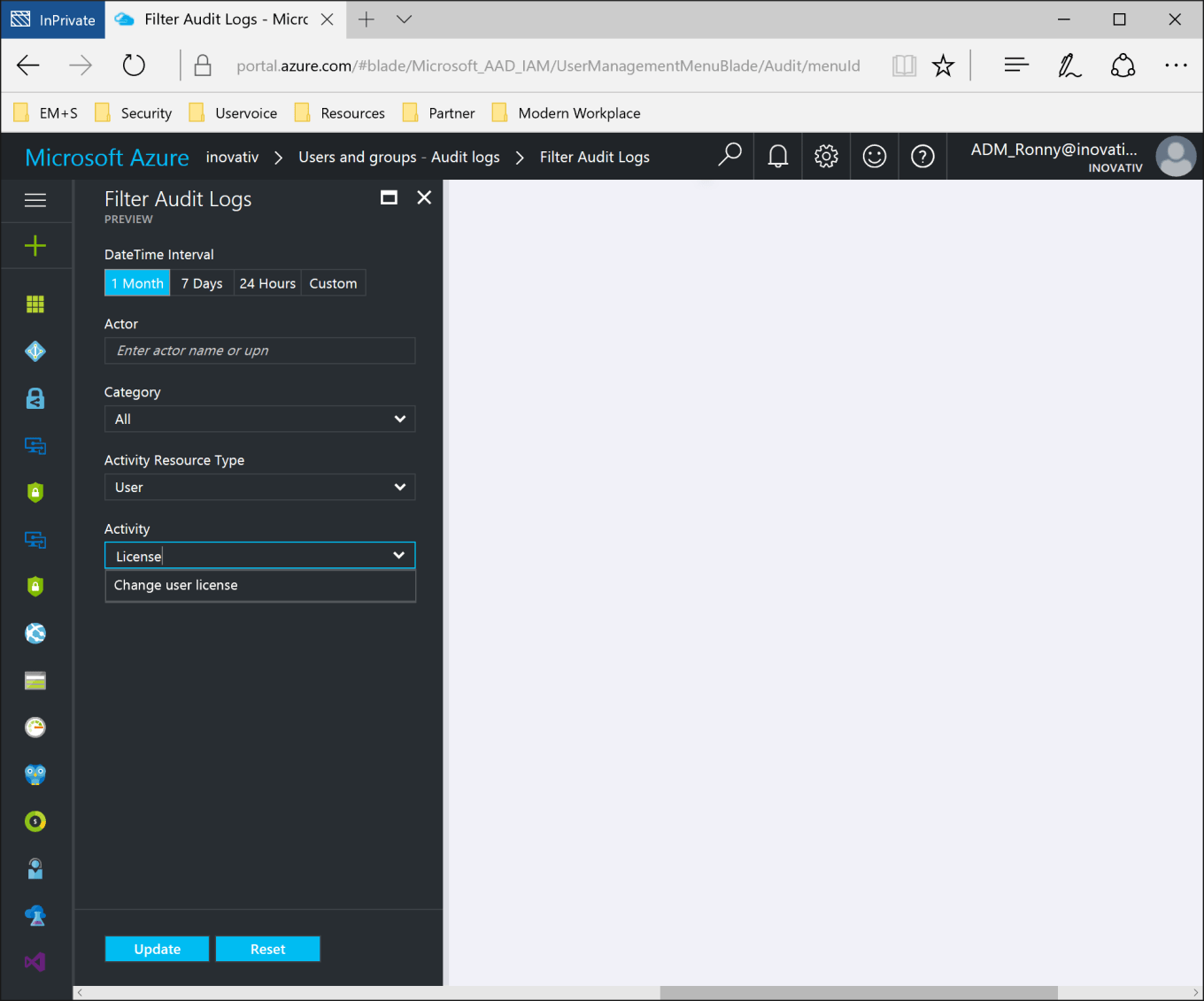
Task: Open Visual Studio Team Services icon
Action: [35, 962]
